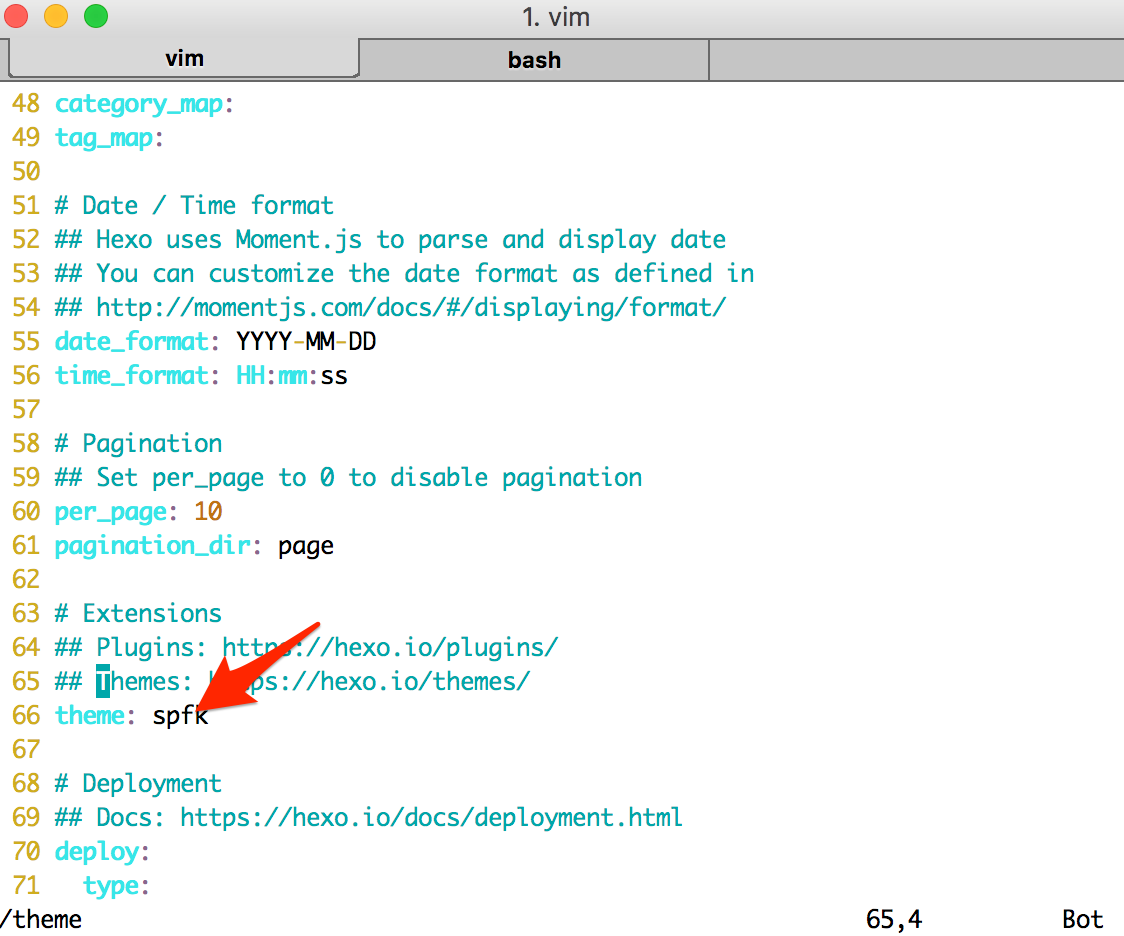Screen dimensions: 1124x936
Task: Click the '# Extensions' comment
Action: click(x=138, y=613)
